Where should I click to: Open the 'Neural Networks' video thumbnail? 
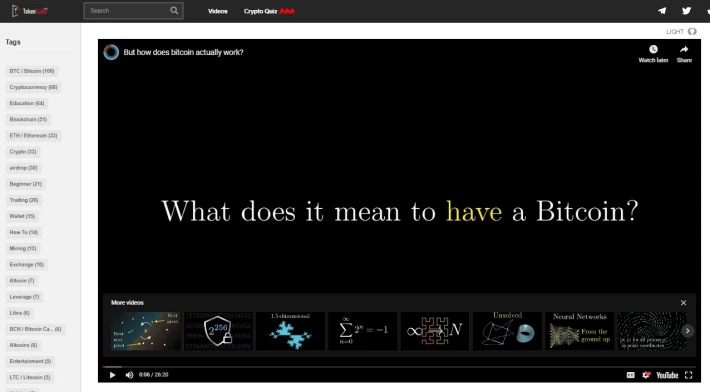580,330
